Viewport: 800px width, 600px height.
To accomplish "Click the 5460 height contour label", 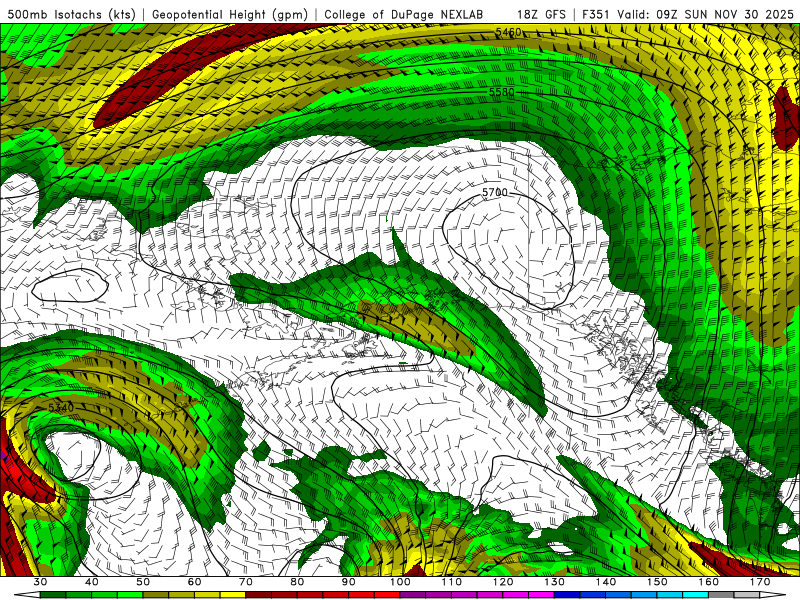I will (x=508, y=33).
